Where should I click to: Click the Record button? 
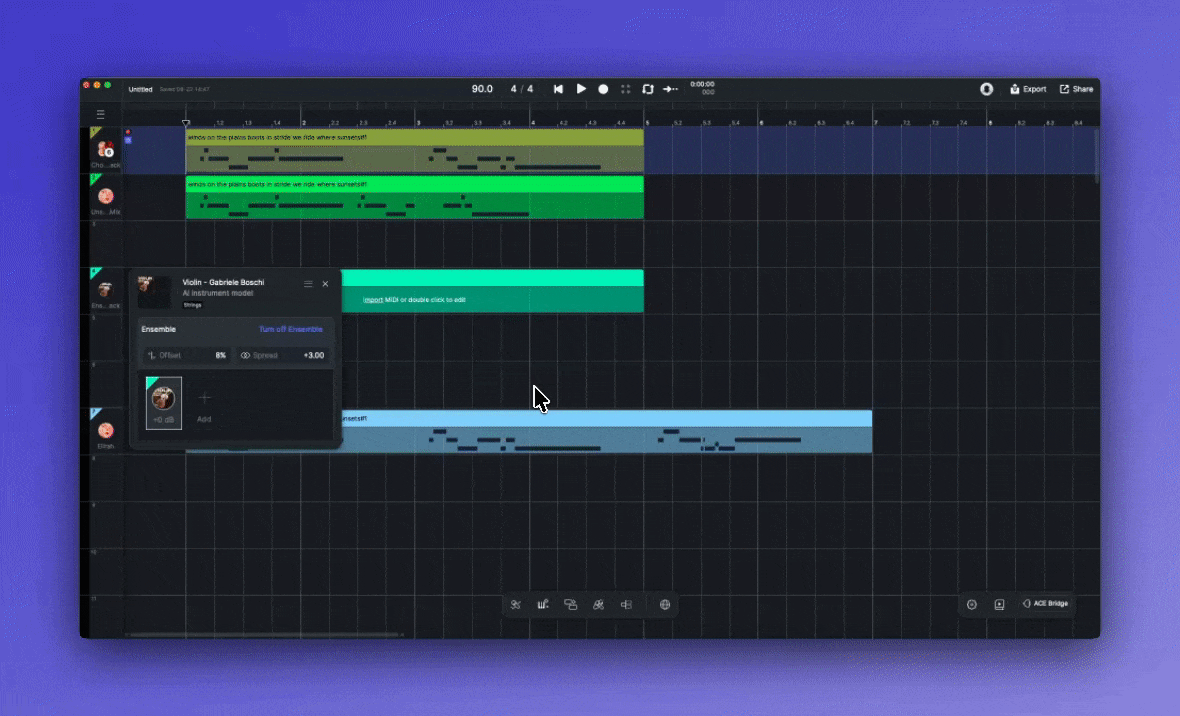click(x=603, y=89)
